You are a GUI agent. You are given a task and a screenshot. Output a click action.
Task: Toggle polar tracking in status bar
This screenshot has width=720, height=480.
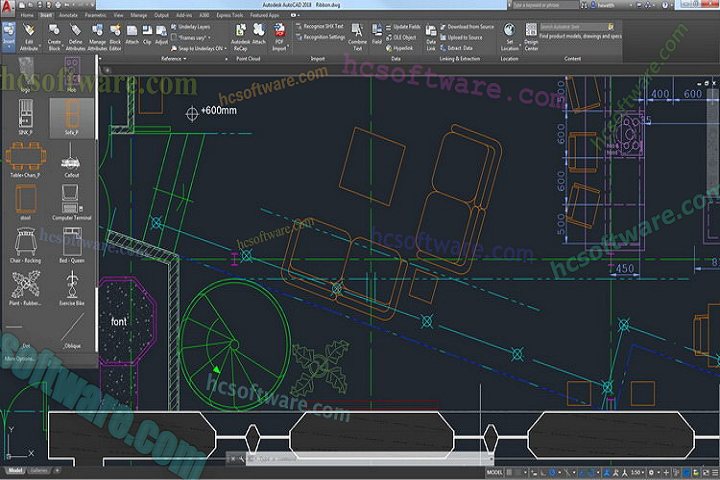click(x=552, y=472)
